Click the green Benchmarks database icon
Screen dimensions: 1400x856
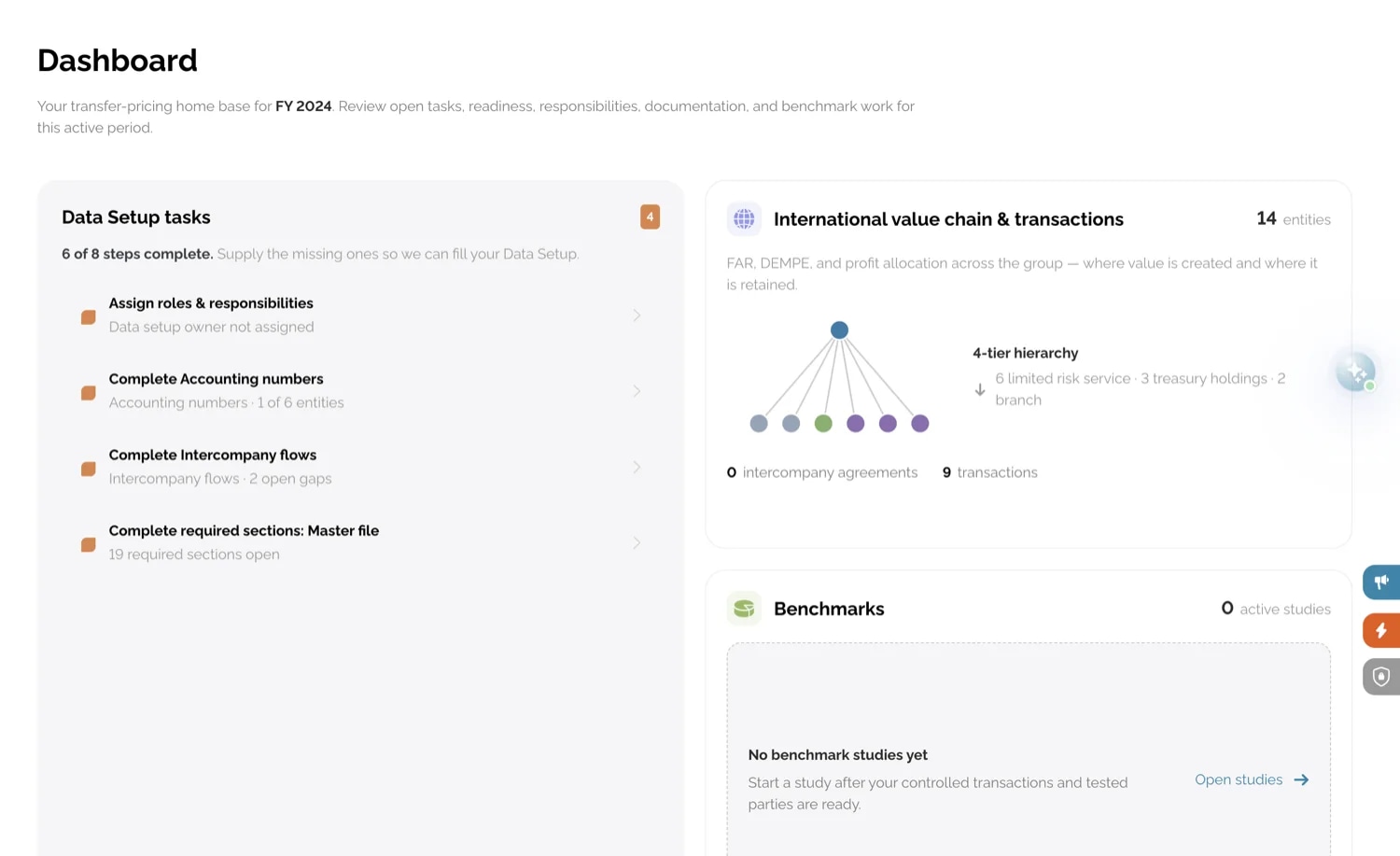tap(744, 609)
